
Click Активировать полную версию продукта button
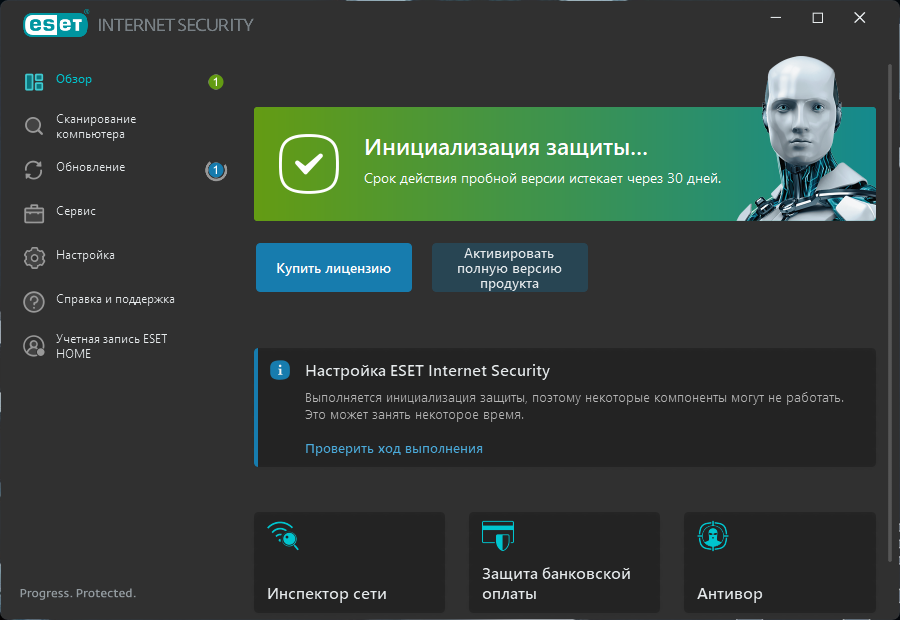pos(510,268)
